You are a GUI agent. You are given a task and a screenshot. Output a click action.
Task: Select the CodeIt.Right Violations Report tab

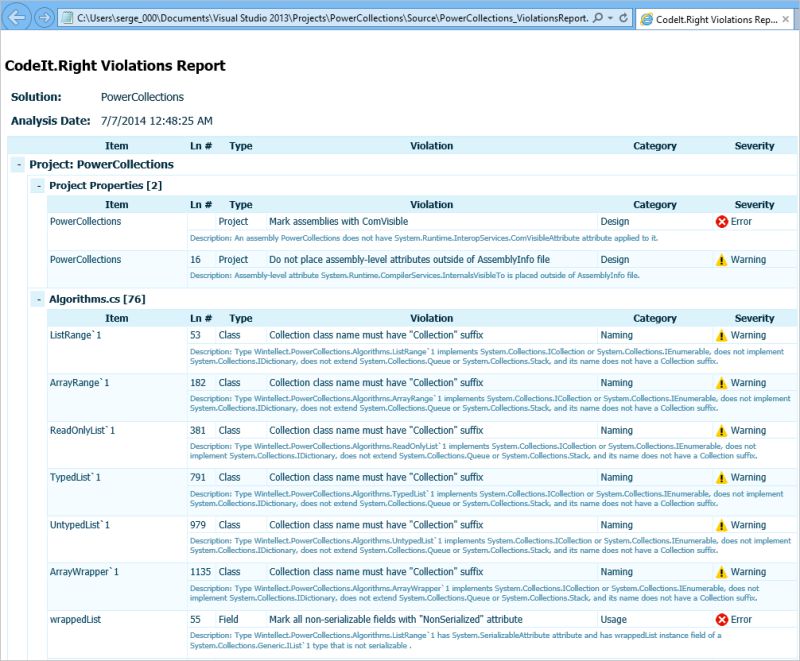point(715,19)
